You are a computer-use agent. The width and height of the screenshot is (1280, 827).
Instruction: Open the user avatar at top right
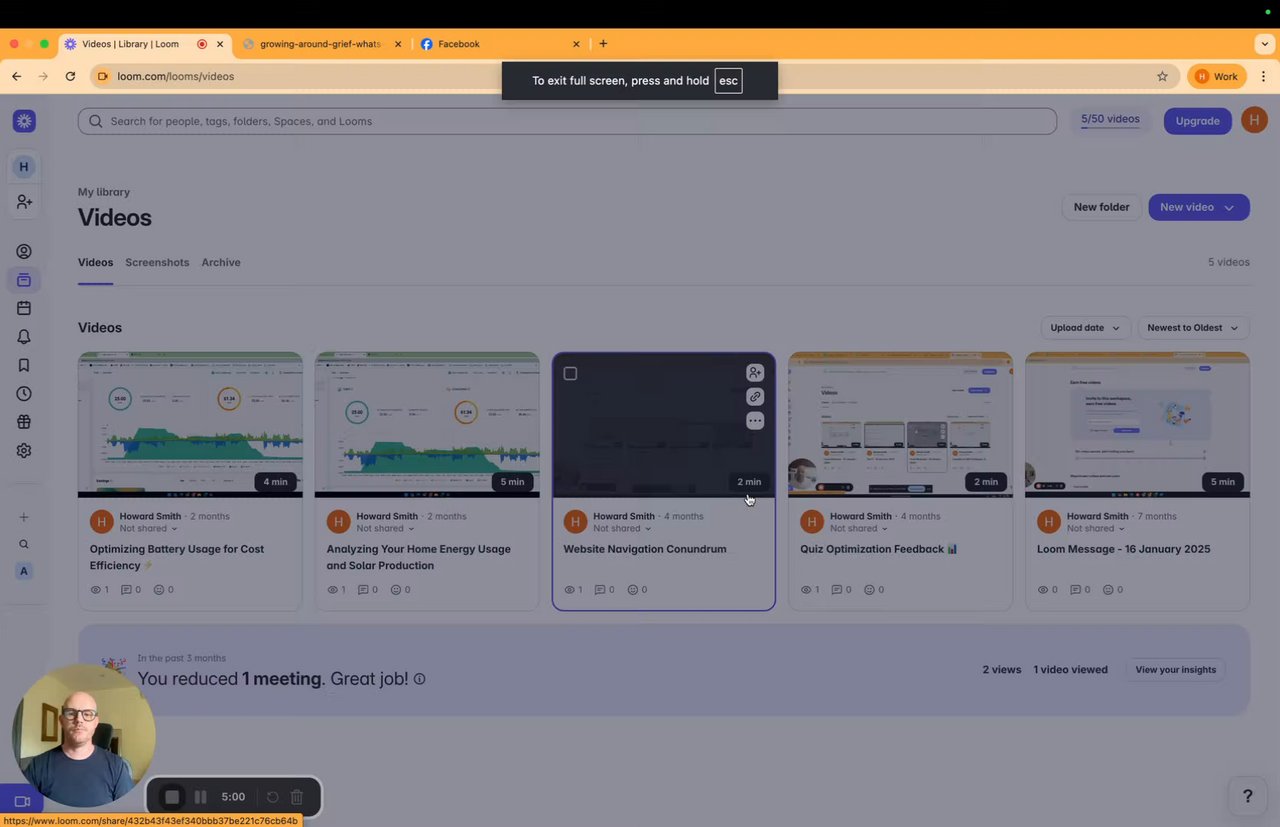coord(1254,121)
